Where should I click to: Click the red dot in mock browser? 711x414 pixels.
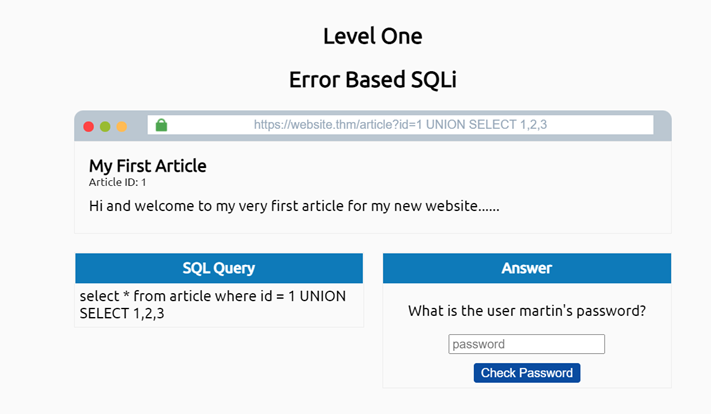[88, 127]
